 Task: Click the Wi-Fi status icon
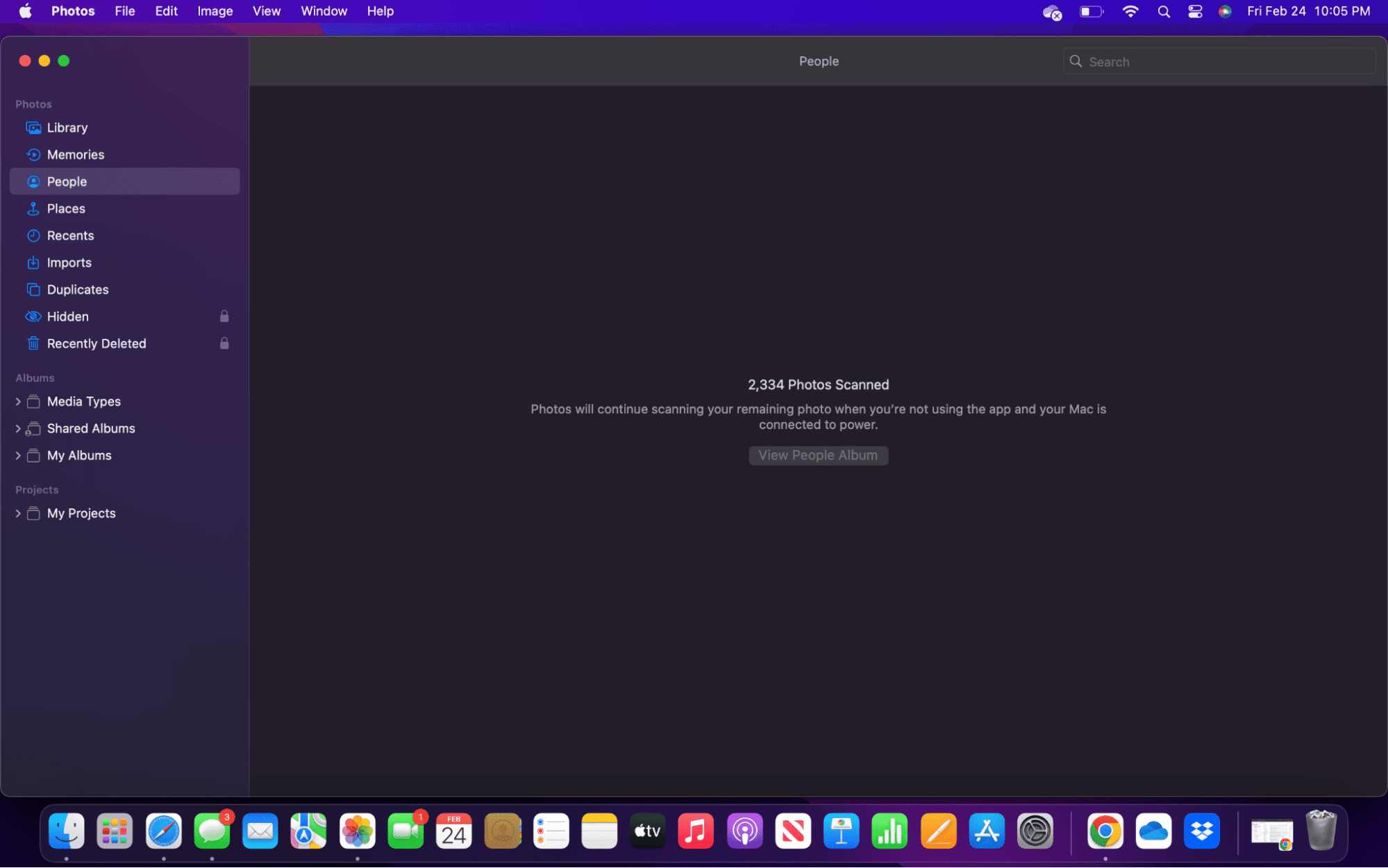point(1130,11)
